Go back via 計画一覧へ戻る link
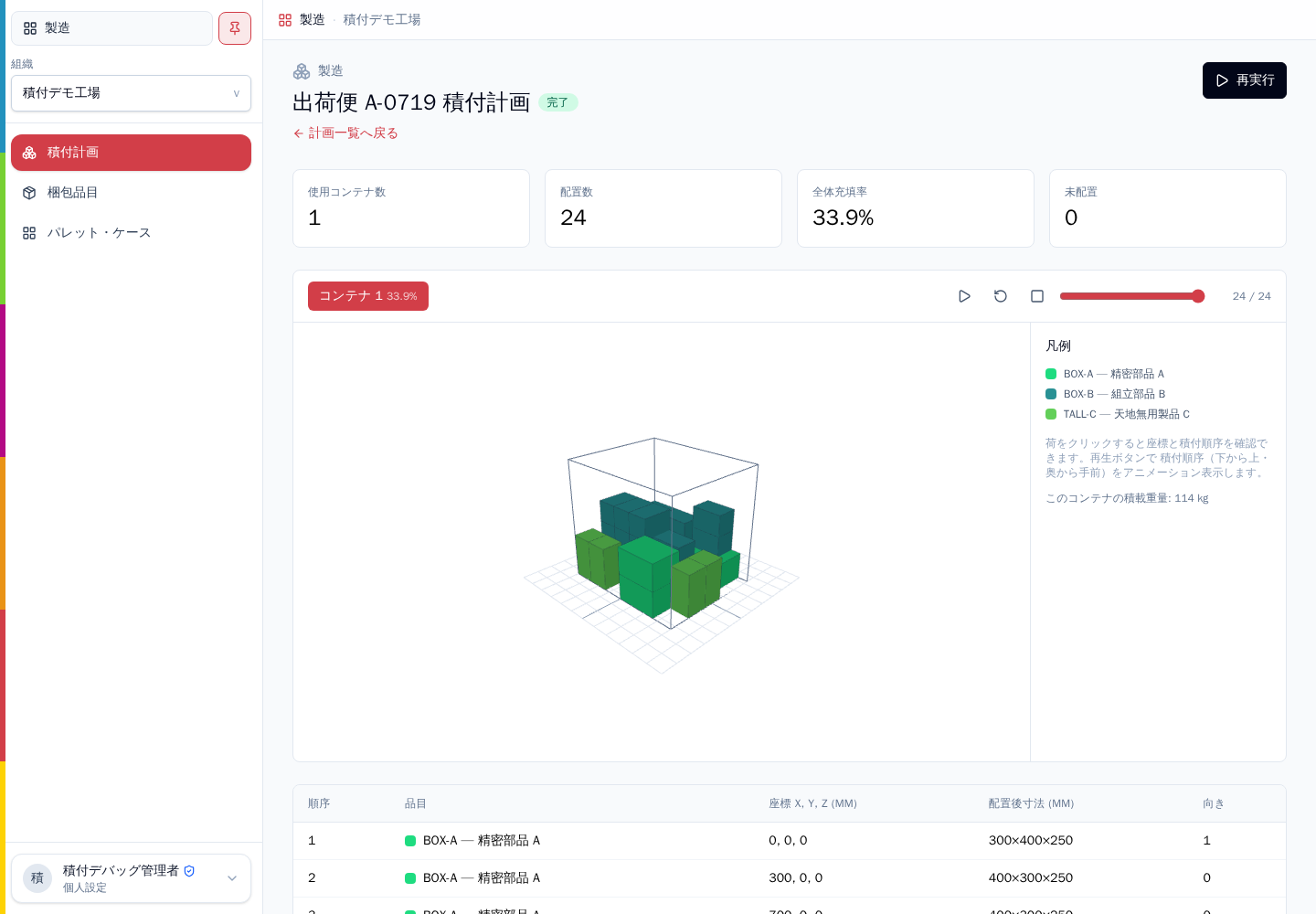 pos(345,133)
